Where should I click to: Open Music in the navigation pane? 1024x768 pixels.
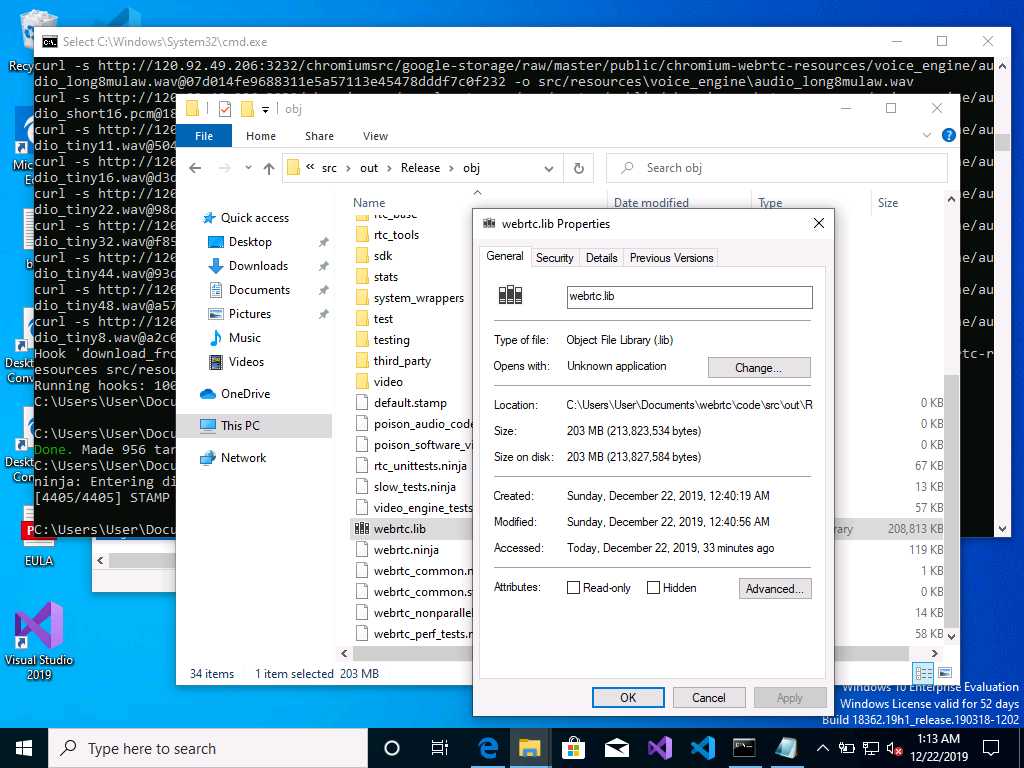click(244, 338)
